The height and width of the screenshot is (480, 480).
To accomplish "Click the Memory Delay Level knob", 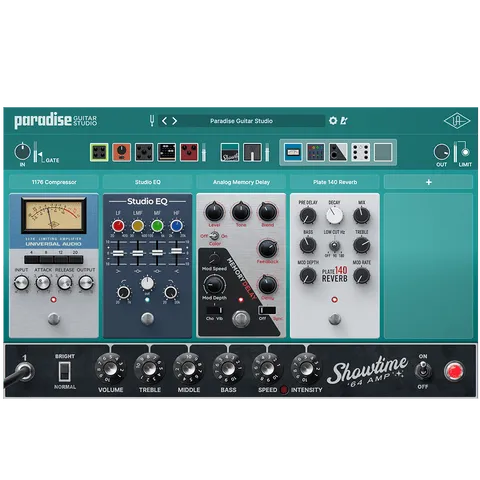I will tap(214, 211).
